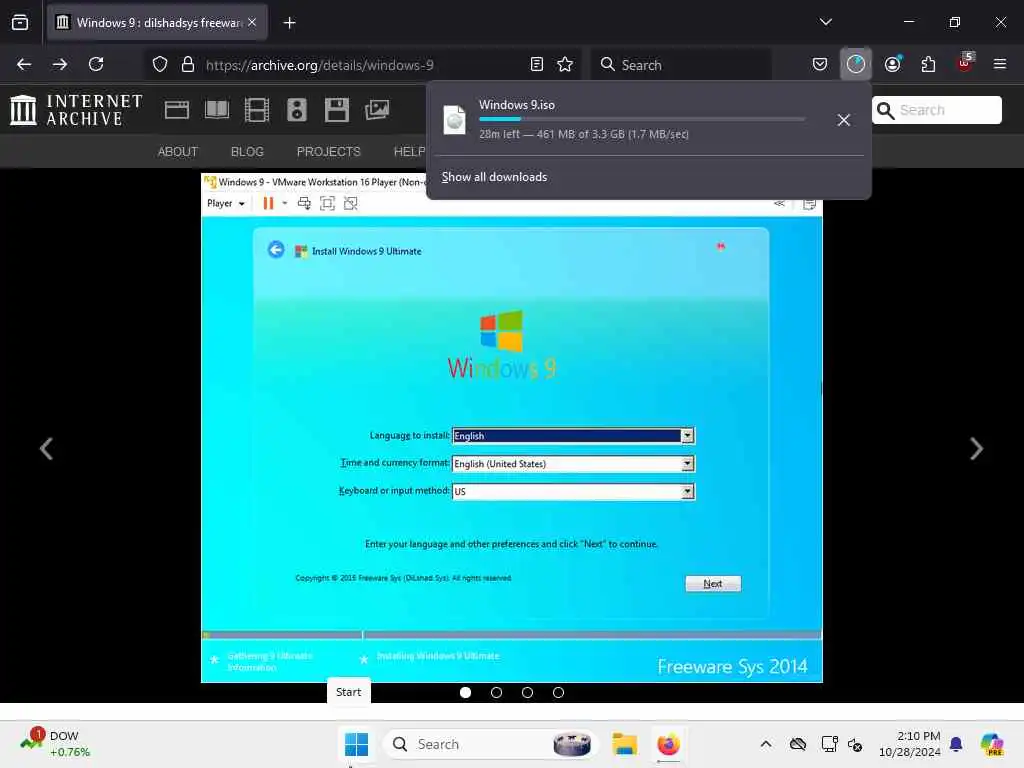Browse the Images icon
The width and height of the screenshot is (1024, 768).
pyautogui.click(x=377, y=110)
